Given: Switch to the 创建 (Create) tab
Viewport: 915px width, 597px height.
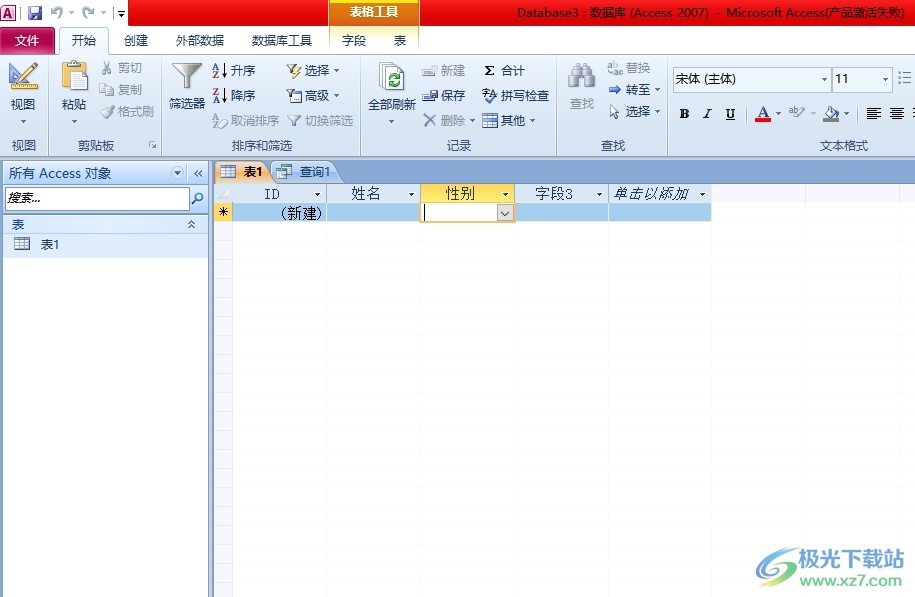Looking at the screenshot, I should tap(135, 41).
